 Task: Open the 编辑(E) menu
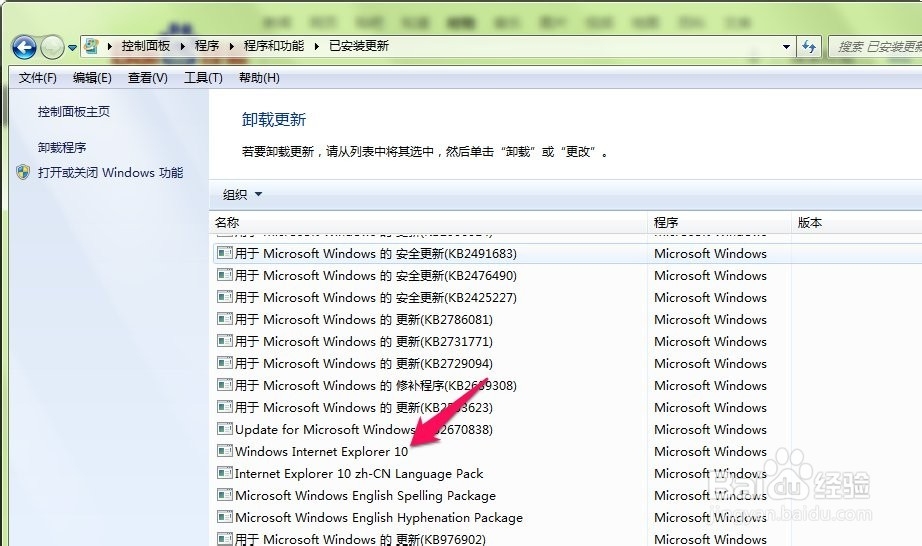[92, 78]
